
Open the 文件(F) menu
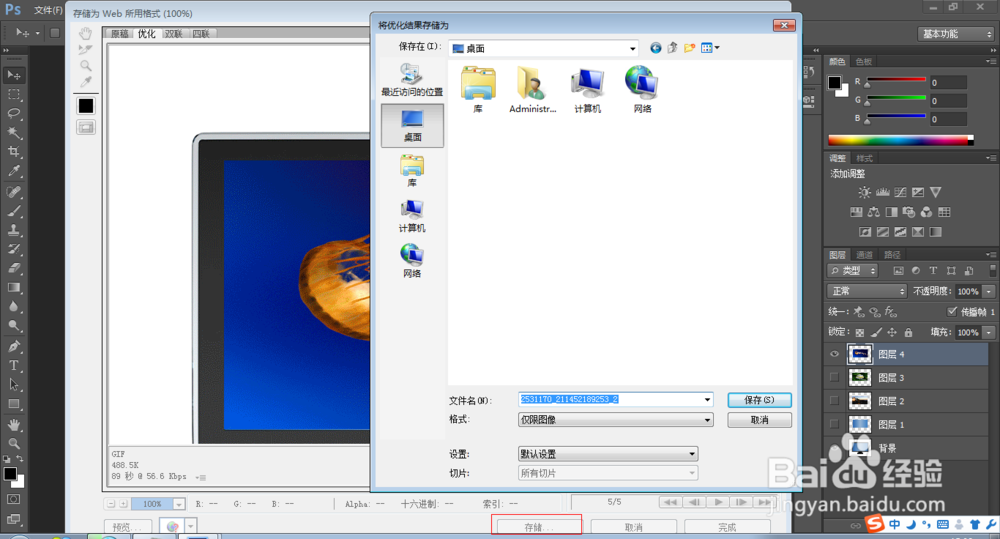(x=48, y=10)
